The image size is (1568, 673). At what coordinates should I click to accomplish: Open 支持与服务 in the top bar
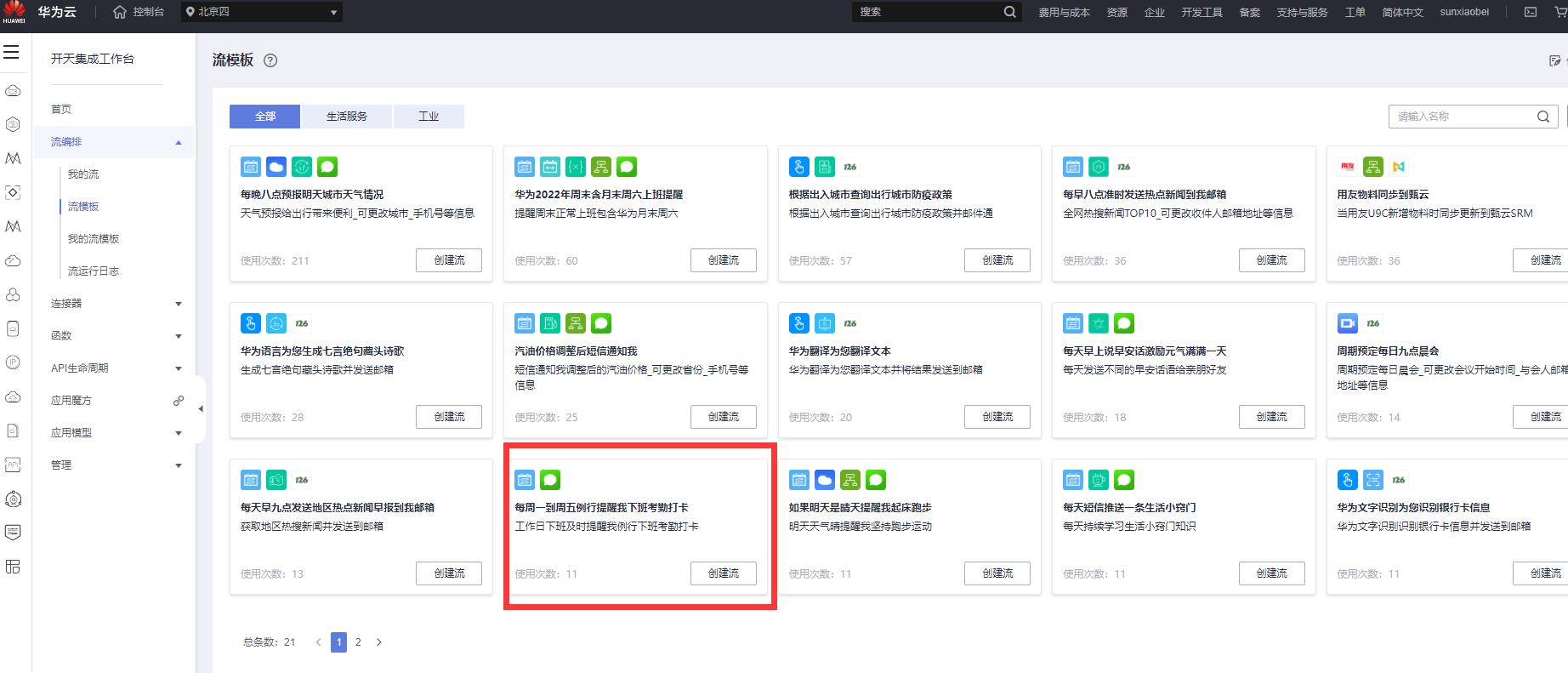[1302, 12]
